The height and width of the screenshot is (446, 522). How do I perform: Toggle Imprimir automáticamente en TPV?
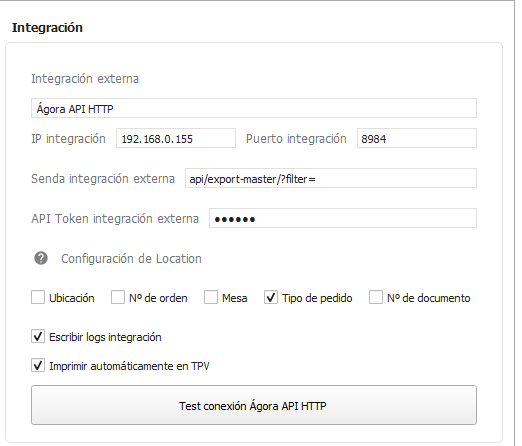tap(38, 365)
